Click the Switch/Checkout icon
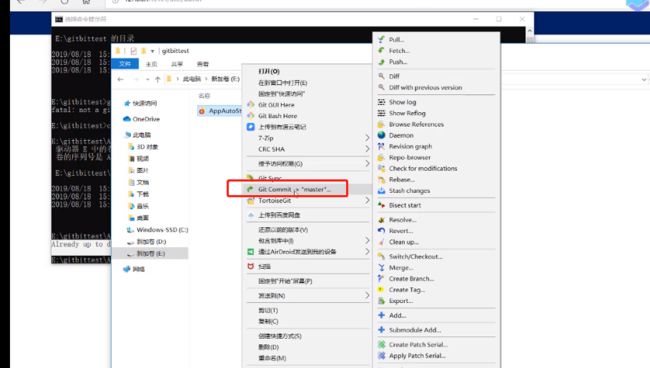Image resolution: width=650 pixels, height=368 pixels. tap(381, 257)
